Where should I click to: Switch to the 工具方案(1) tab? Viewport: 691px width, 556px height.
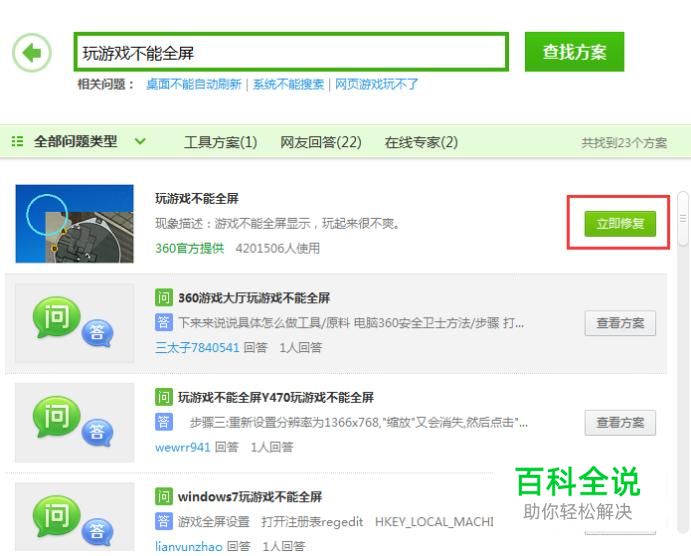pos(220,142)
